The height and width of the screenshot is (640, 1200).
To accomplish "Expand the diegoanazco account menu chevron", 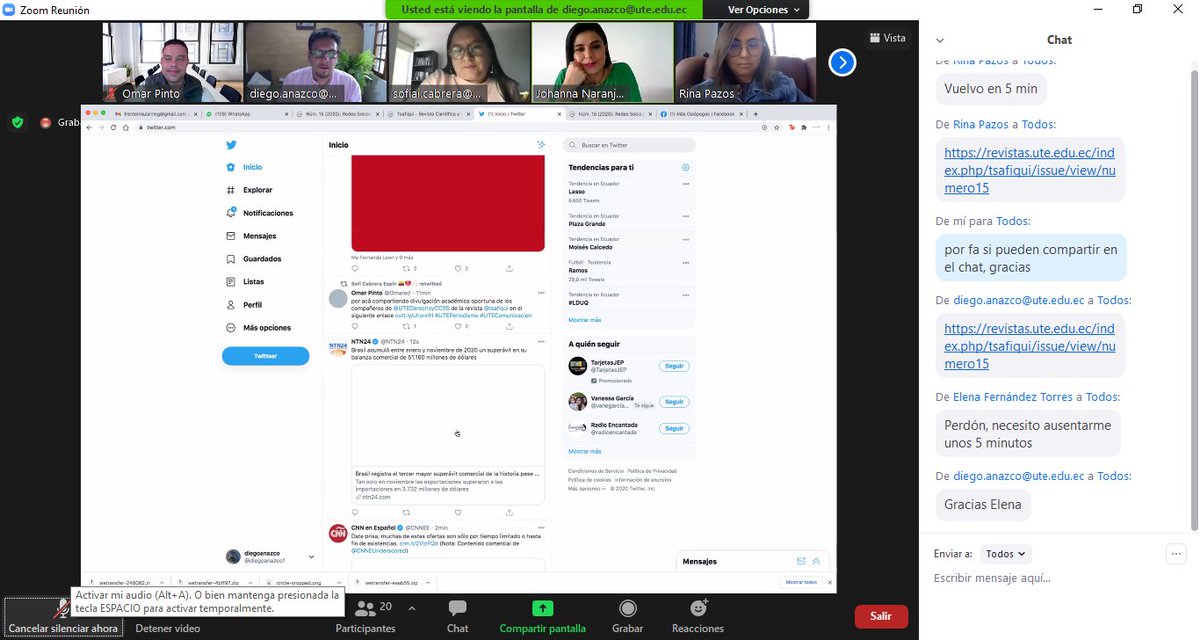I will click(311, 556).
